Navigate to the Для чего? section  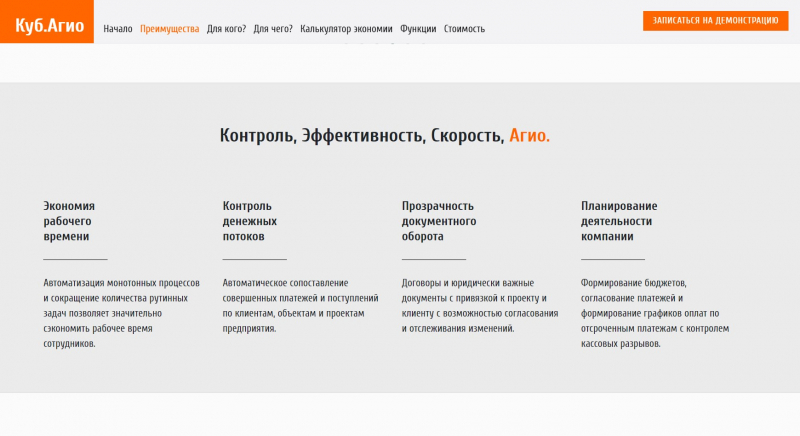point(273,29)
